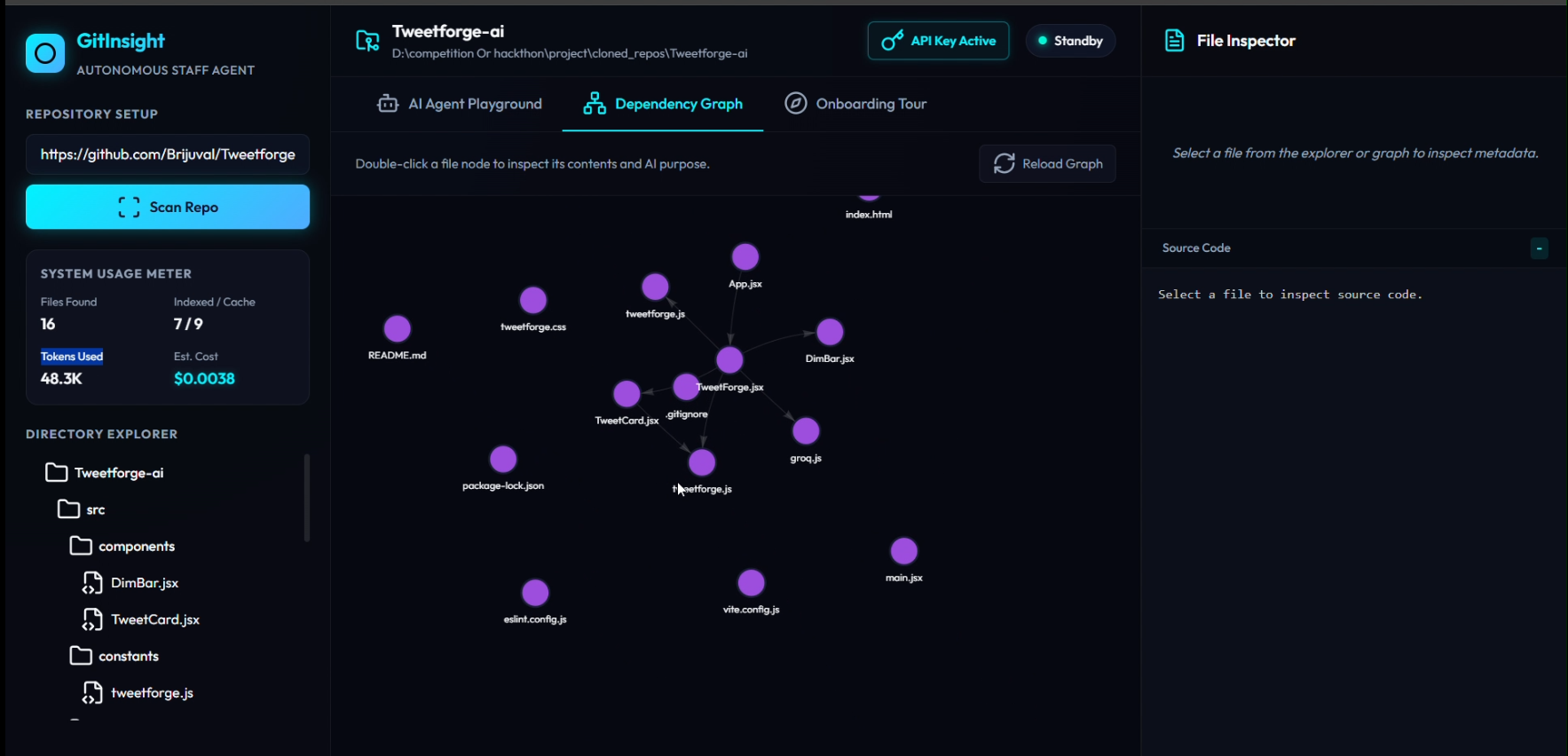Viewport: 1568px width, 756px height.
Task: Select the DimBar.jsx graph node
Action: click(x=830, y=332)
